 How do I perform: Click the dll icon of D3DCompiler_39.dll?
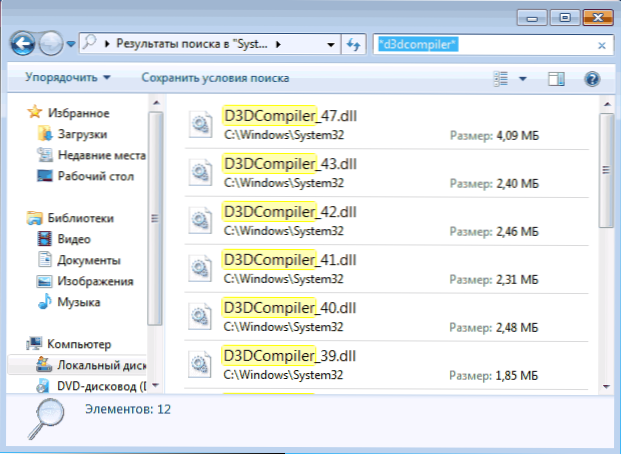click(200, 364)
